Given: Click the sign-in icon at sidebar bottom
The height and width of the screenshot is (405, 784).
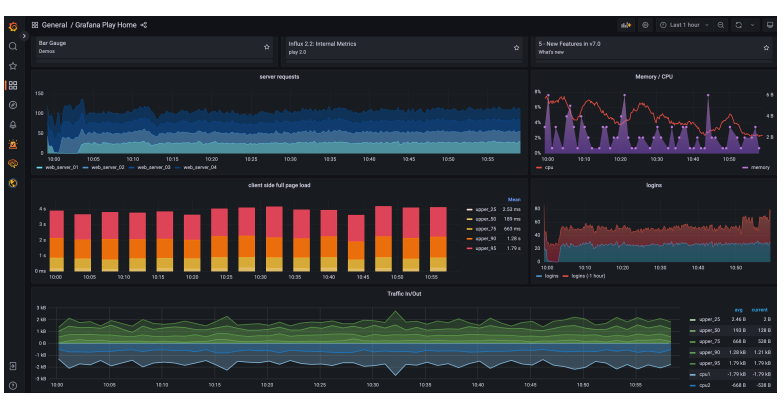Looking at the screenshot, I should pos(14,366).
